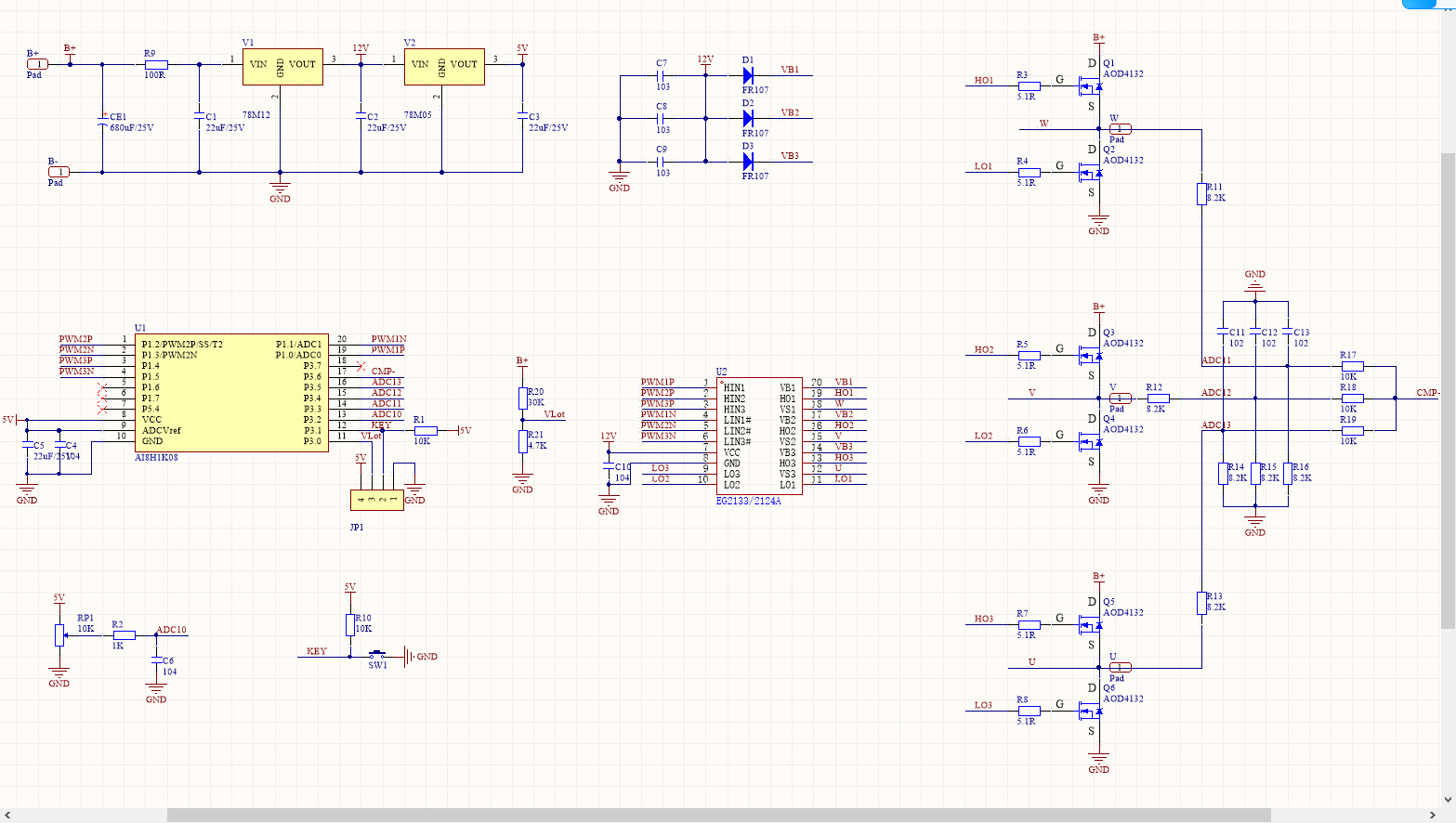Click the CMP- net label at right edge
Image resolution: width=1456 pixels, height=823 pixels.
pyautogui.click(x=1427, y=393)
